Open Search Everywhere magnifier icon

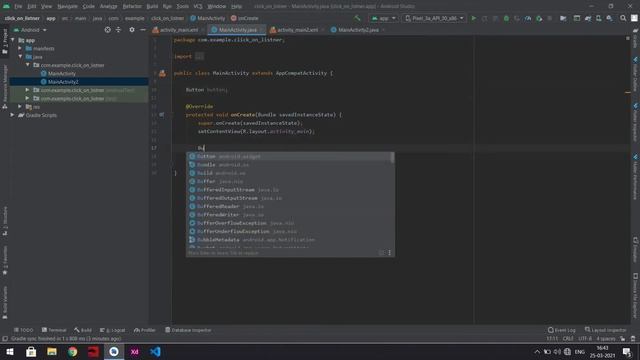(623, 18)
